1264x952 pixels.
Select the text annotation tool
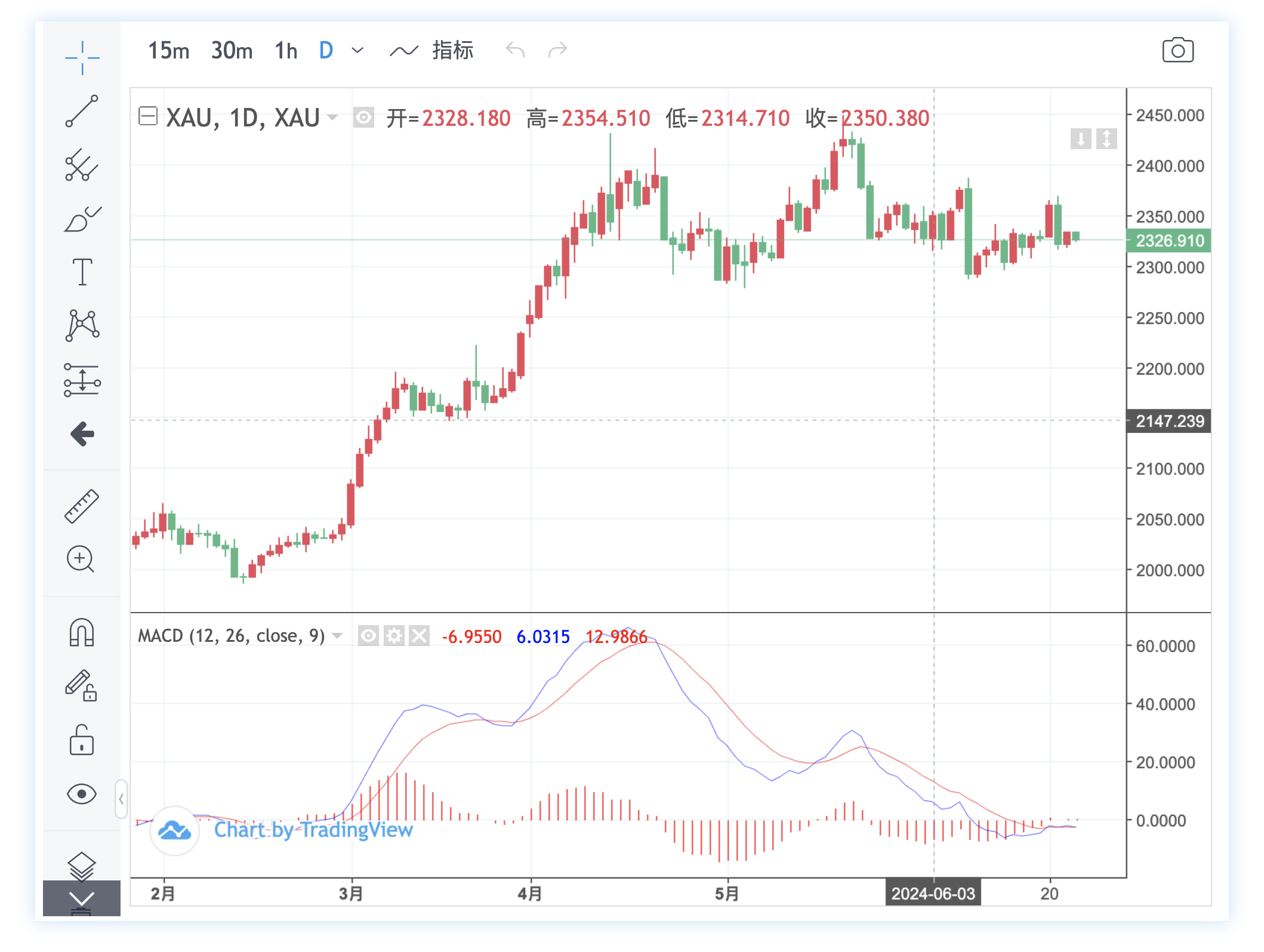pyautogui.click(x=82, y=273)
